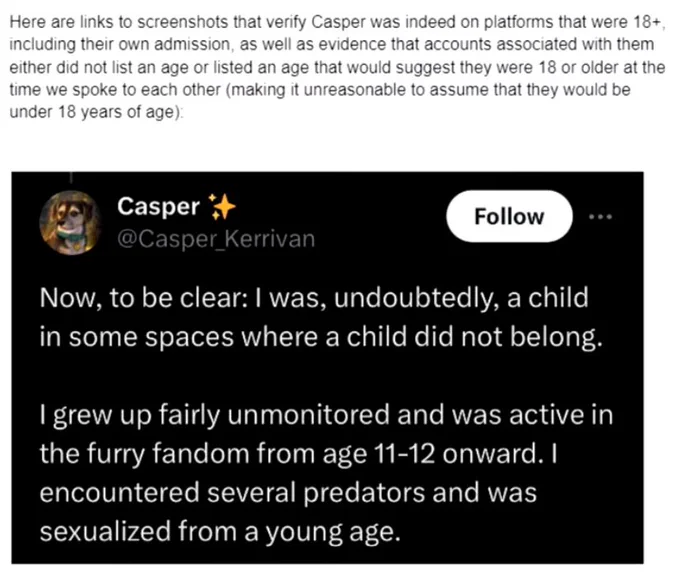This screenshot has width=680, height=583.
Task: Click the intro paragraph above the tweet
Action: (x=337, y=67)
